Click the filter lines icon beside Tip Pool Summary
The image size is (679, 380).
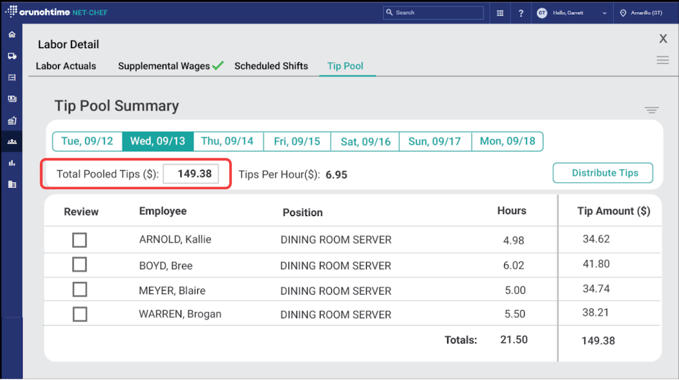tap(651, 110)
